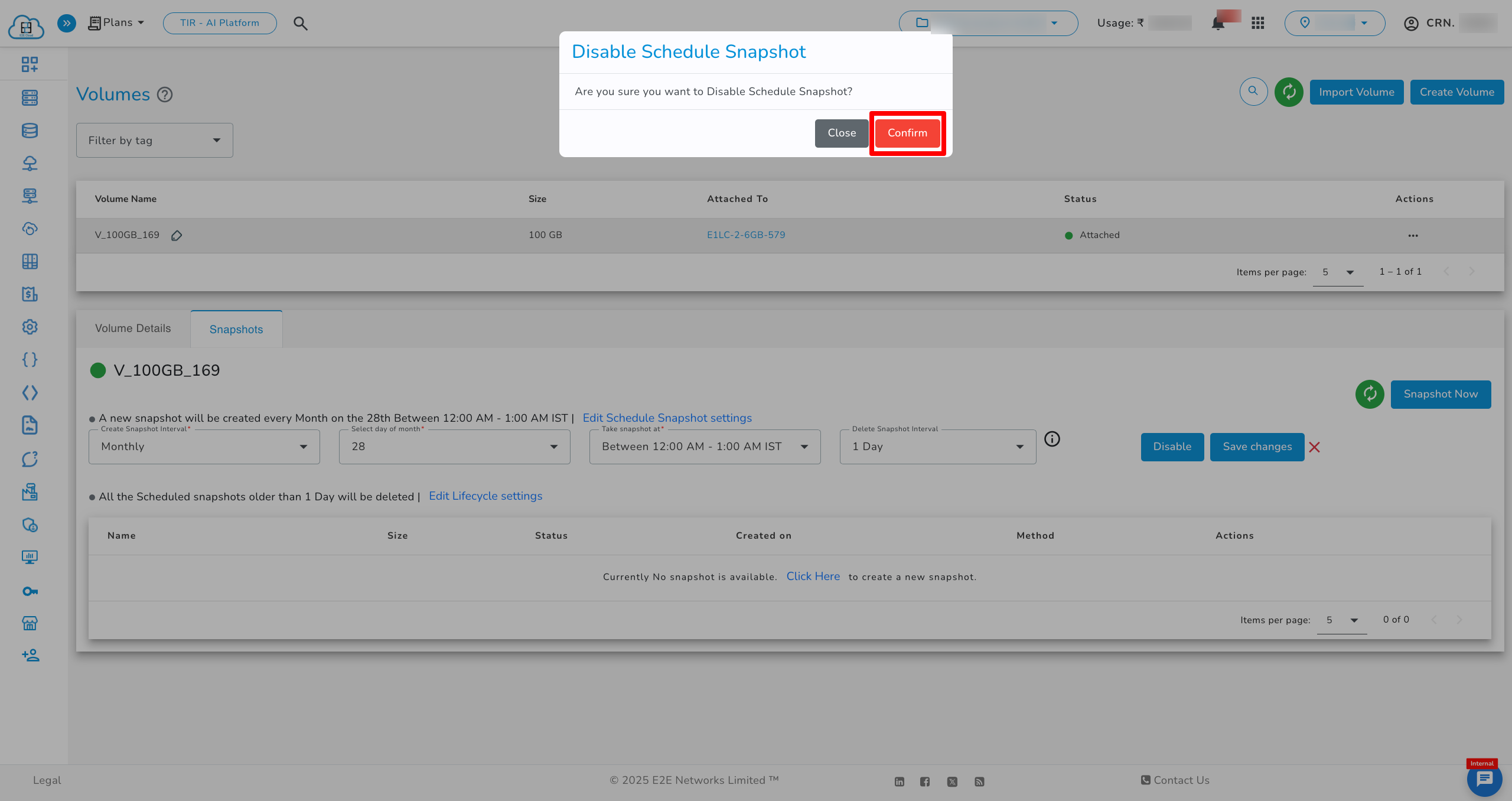The width and height of the screenshot is (1512, 801).
Task: Open the Filter by tag dropdown
Action: (155, 141)
